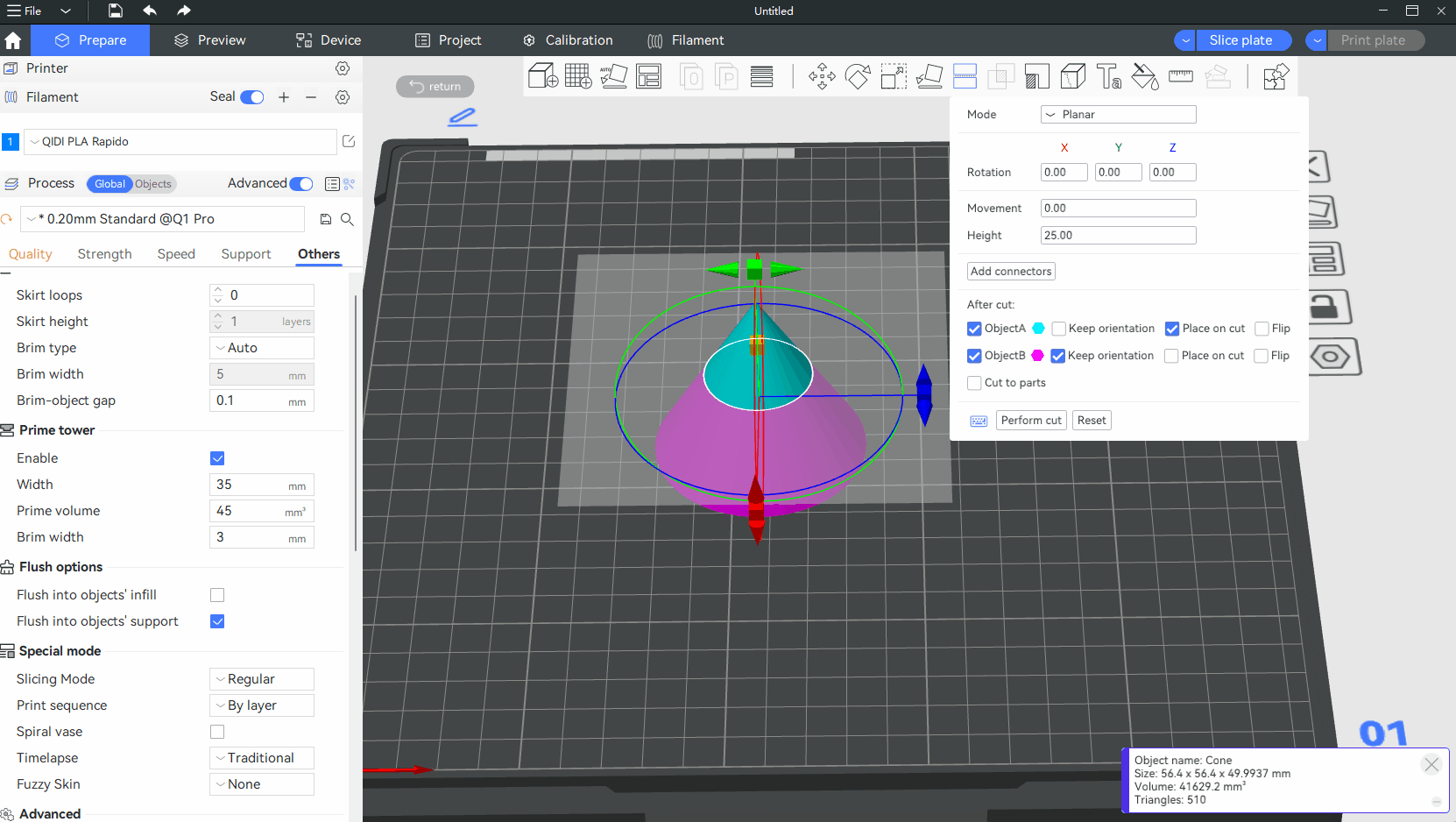Viewport: 1456px width, 822px height.
Task: Select the Color painting bucket tool
Action: [x=1144, y=76]
